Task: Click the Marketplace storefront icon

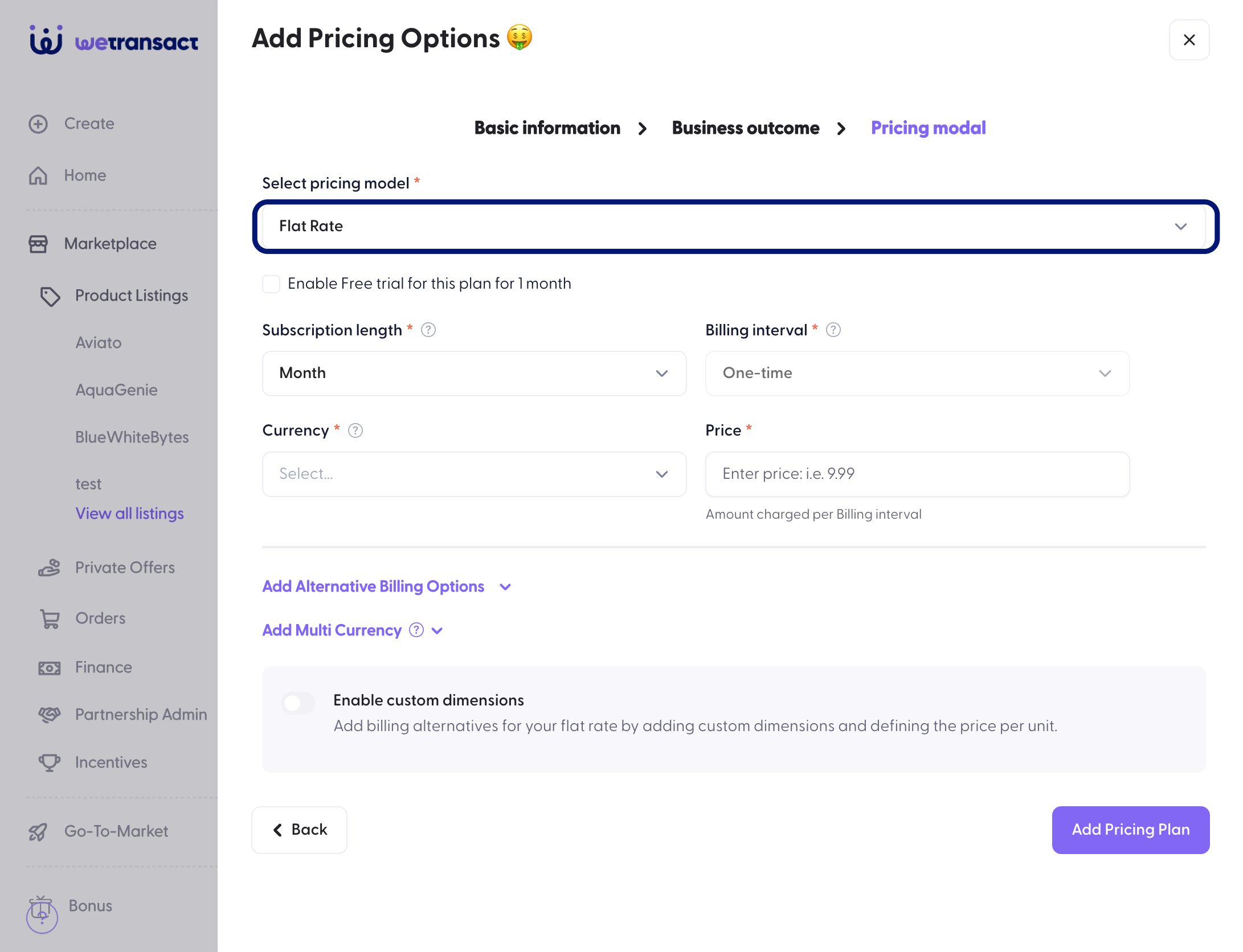Action: pos(38,244)
